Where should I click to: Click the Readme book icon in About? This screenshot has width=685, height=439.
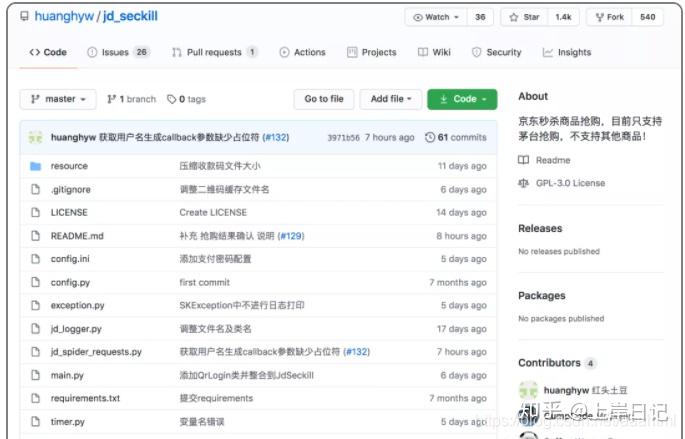click(523, 160)
